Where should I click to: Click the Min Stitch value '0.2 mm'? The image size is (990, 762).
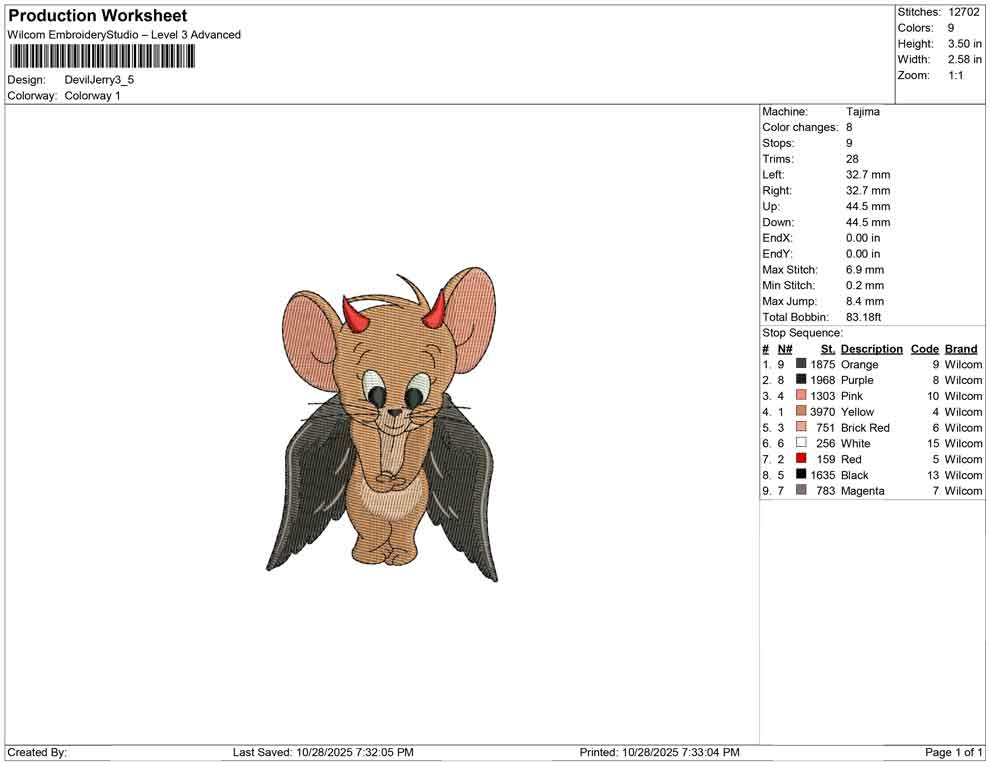pyautogui.click(x=865, y=285)
